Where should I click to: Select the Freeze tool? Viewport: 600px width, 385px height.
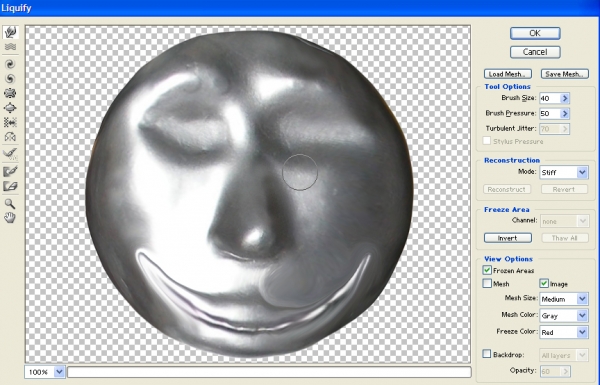10,171
